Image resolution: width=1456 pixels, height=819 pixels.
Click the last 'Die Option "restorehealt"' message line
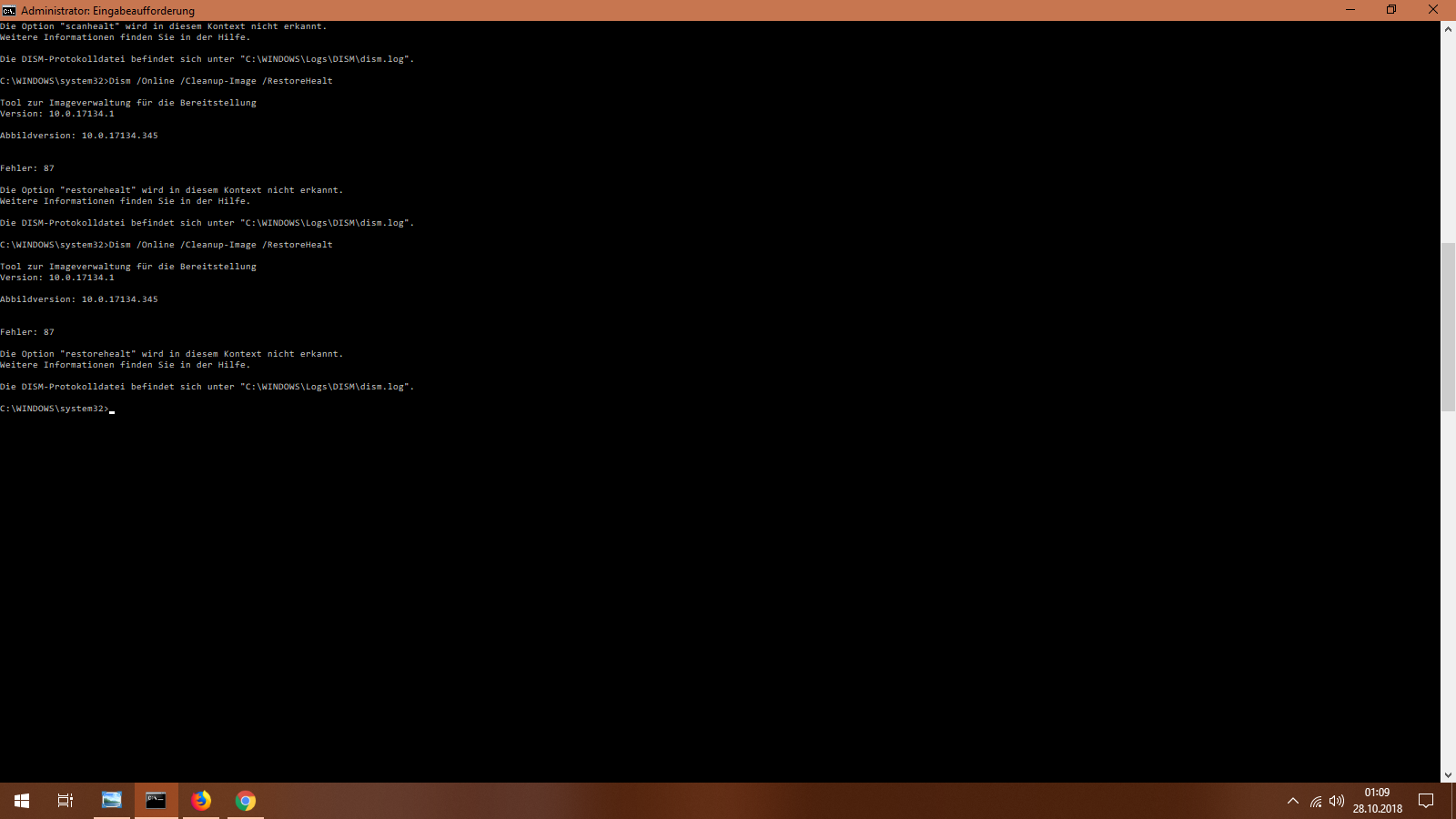tap(172, 354)
